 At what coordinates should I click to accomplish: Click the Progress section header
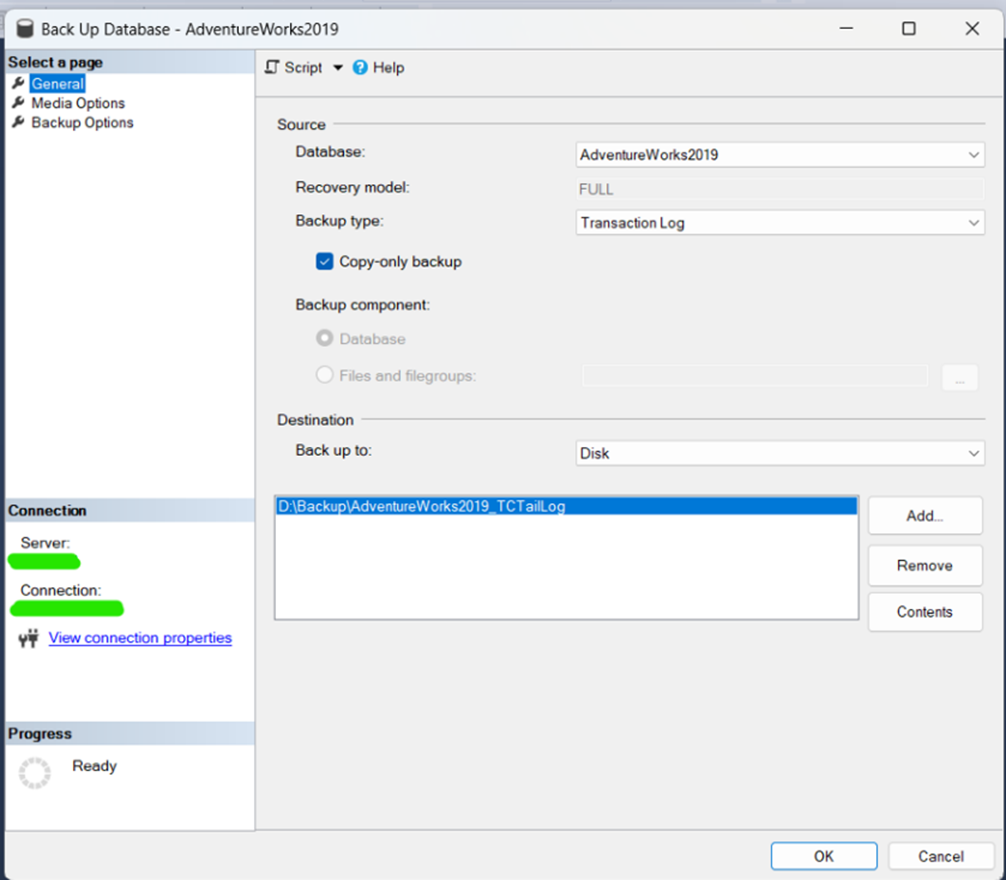coord(130,733)
